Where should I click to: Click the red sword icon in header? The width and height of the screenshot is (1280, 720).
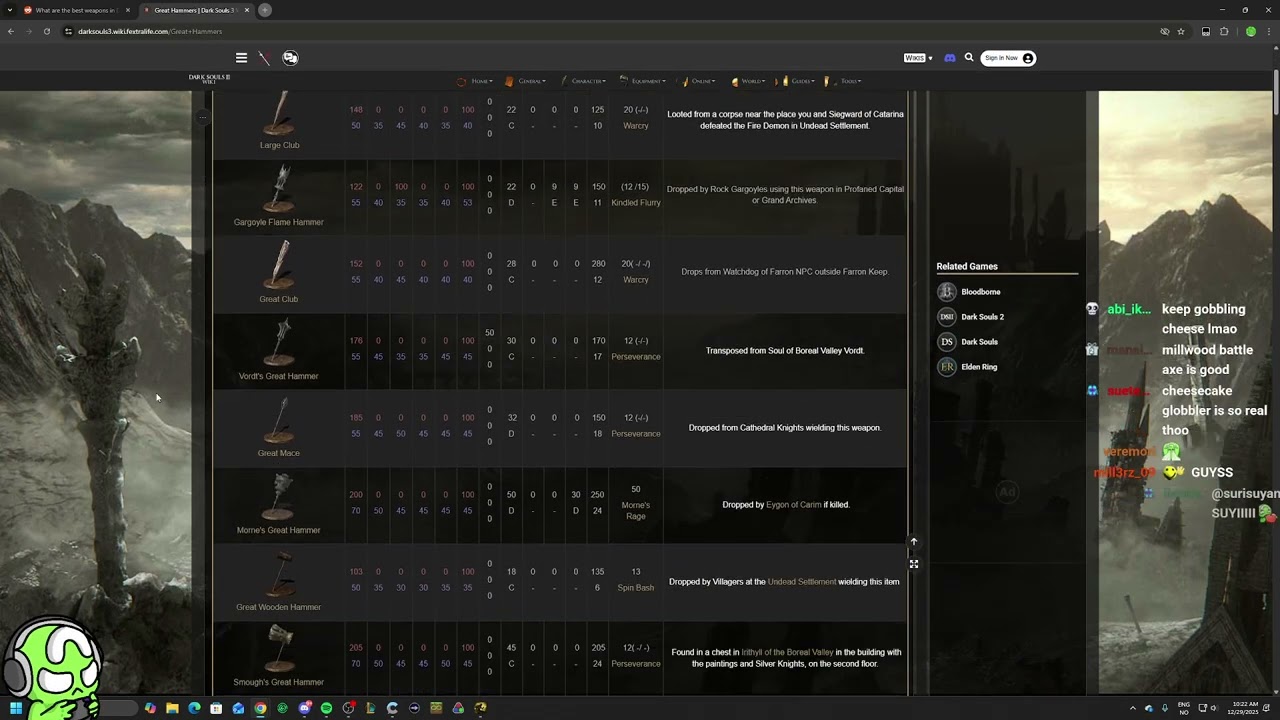tap(264, 58)
